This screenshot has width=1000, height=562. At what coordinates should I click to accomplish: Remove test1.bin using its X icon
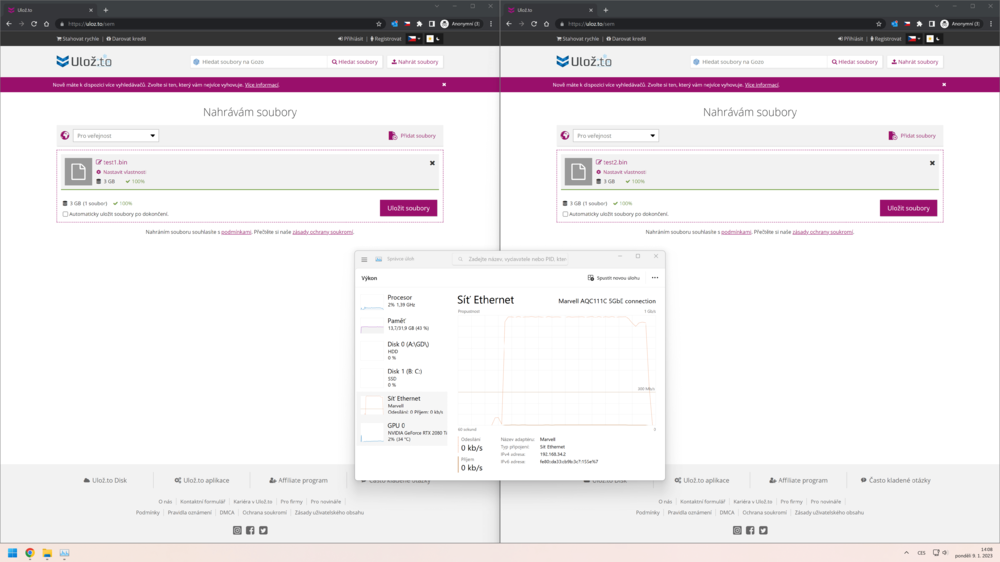[432, 163]
